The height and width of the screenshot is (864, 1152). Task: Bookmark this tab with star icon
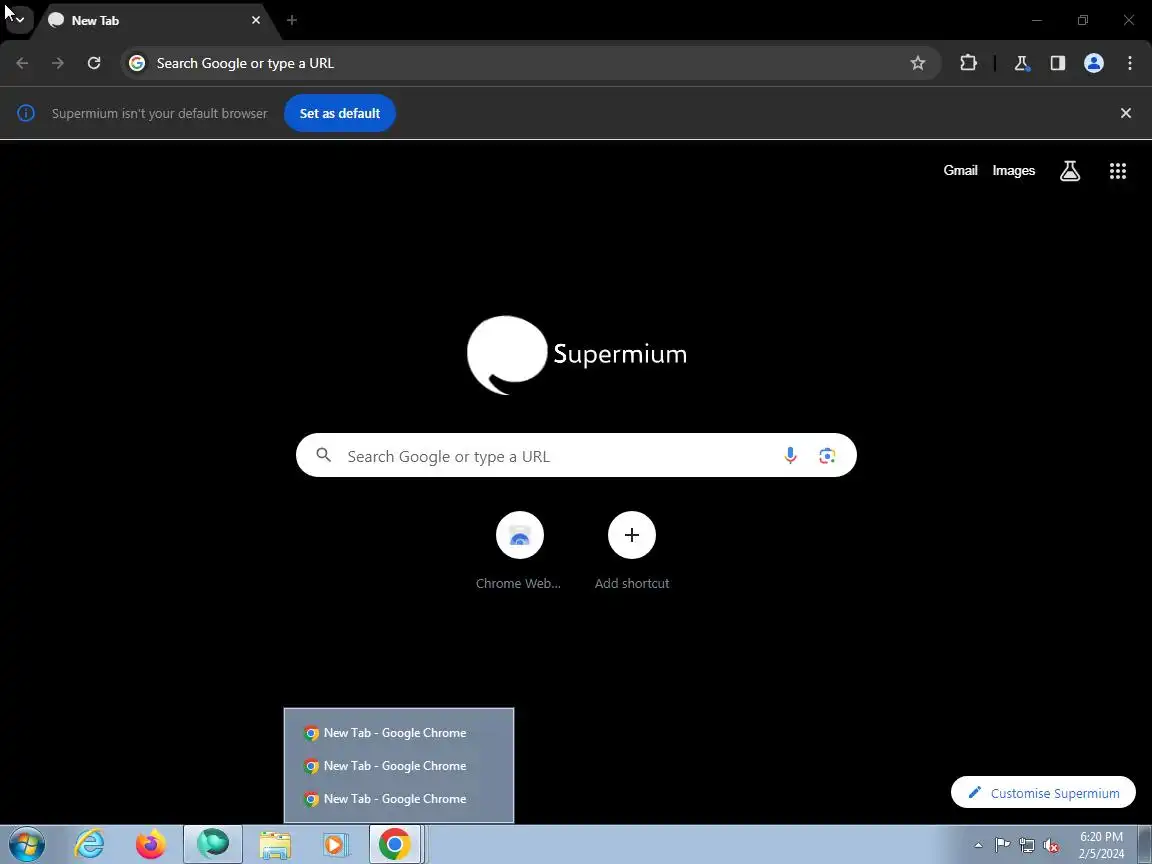[x=918, y=63]
